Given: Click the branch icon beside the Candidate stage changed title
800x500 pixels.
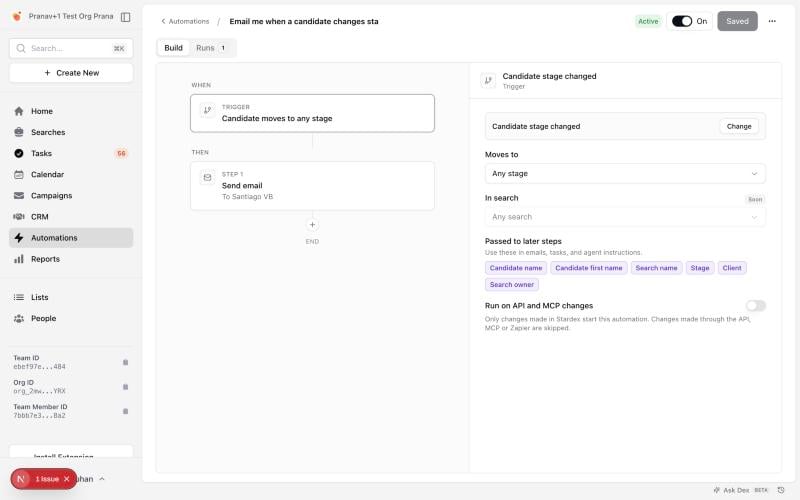Looking at the screenshot, I should pyautogui.click(x=488, y=81).
